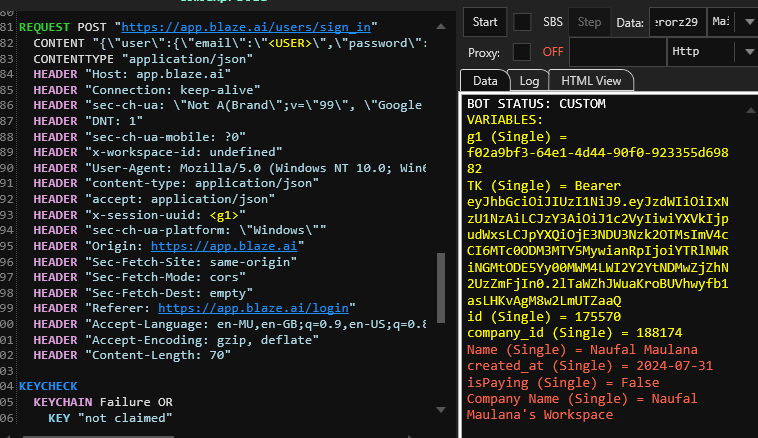758x438 pixels.
Task: Enable the Proxy checkbox
Action: (522, 52)
